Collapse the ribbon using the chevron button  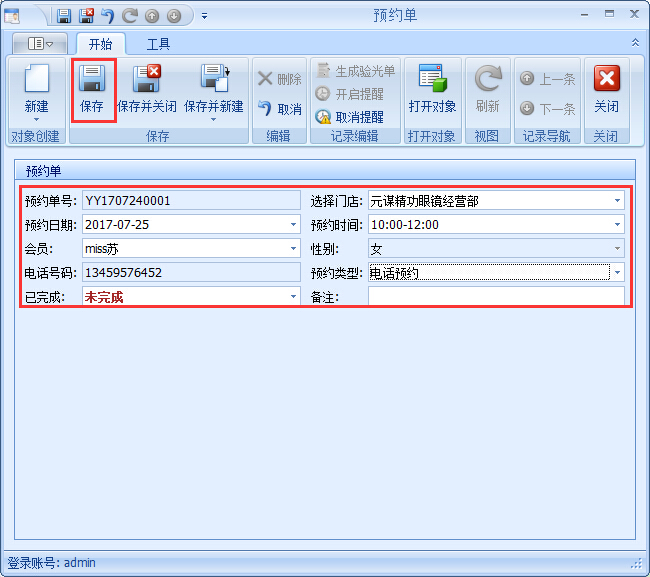[x=635, y=43]
